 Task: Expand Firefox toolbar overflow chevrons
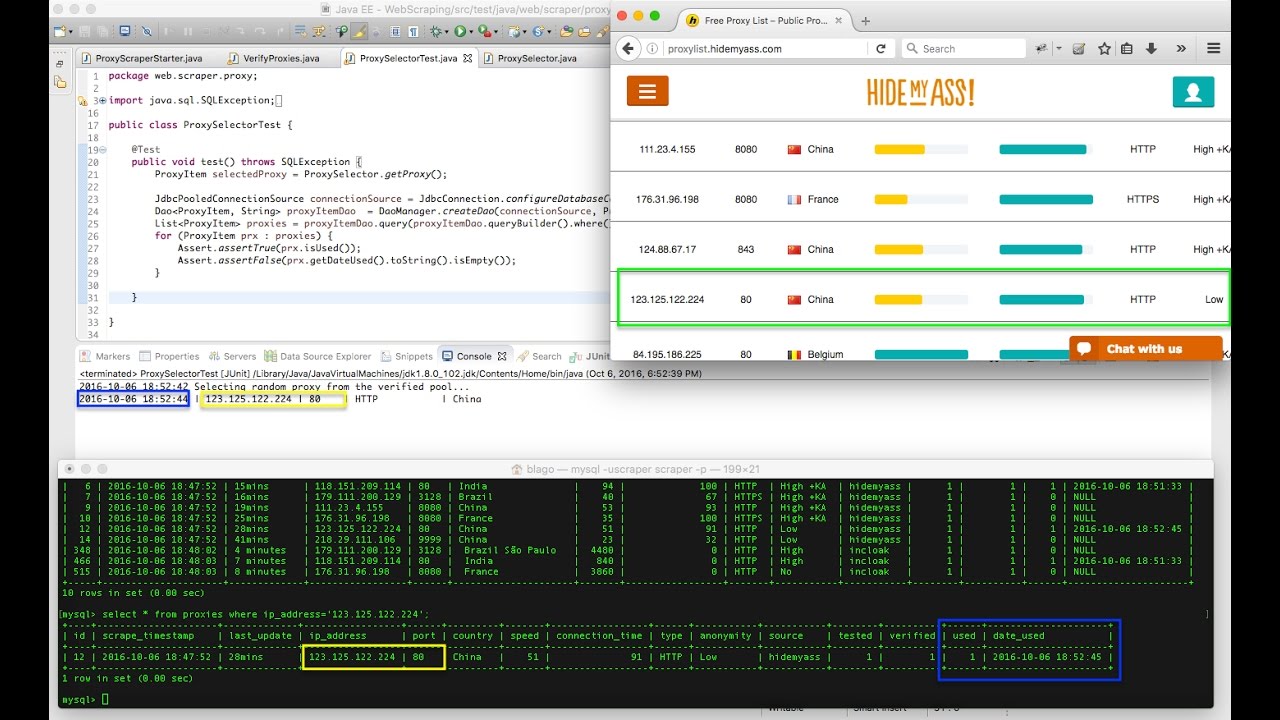1181,48
